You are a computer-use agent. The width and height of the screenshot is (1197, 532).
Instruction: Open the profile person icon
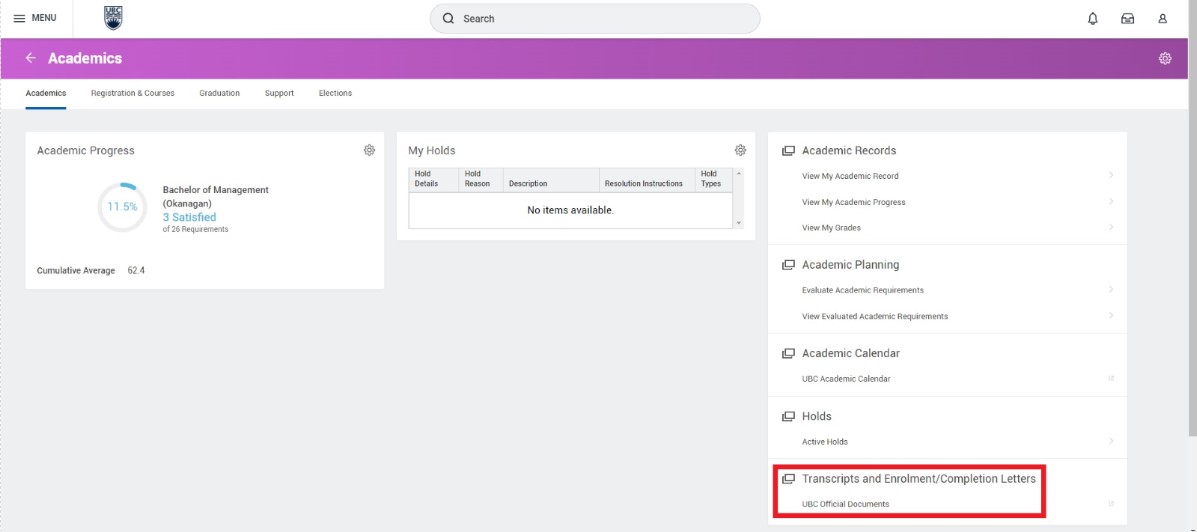point(1163,18)
